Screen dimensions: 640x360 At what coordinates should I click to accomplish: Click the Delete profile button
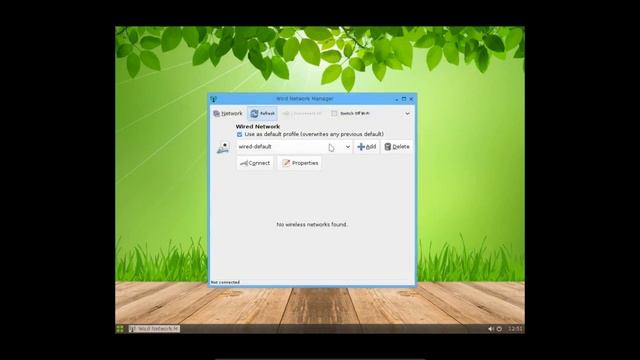[x=397, y=147]
